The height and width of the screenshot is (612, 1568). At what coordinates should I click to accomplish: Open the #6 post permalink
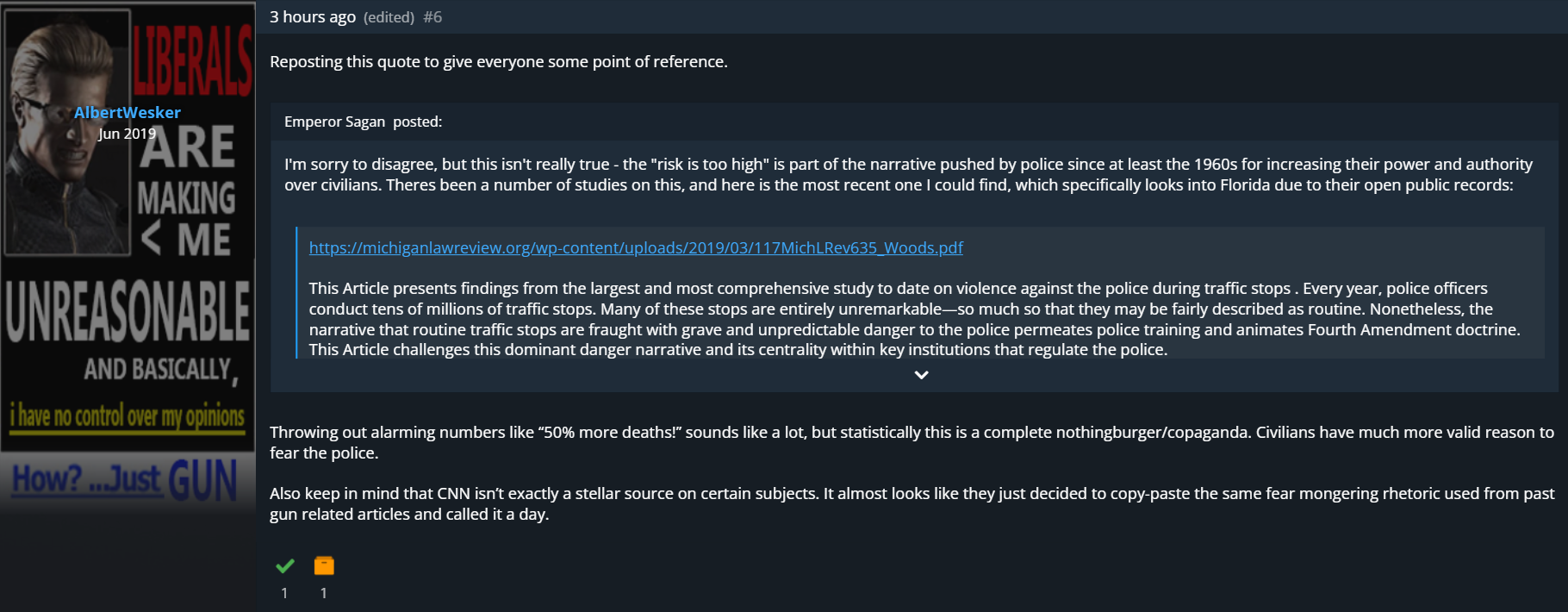(432, 17)
